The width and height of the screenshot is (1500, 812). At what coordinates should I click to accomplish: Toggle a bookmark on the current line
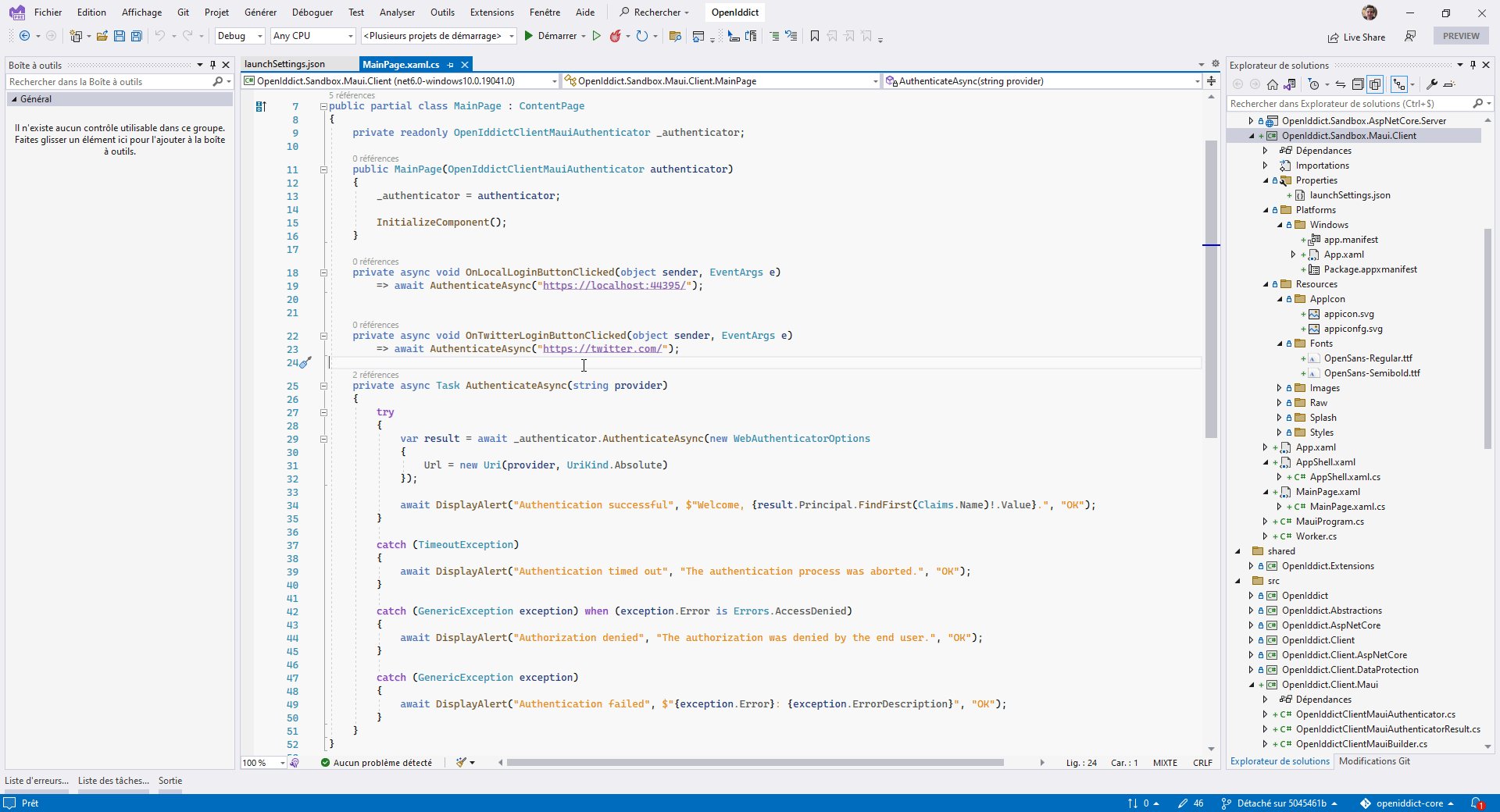point(814,36)
